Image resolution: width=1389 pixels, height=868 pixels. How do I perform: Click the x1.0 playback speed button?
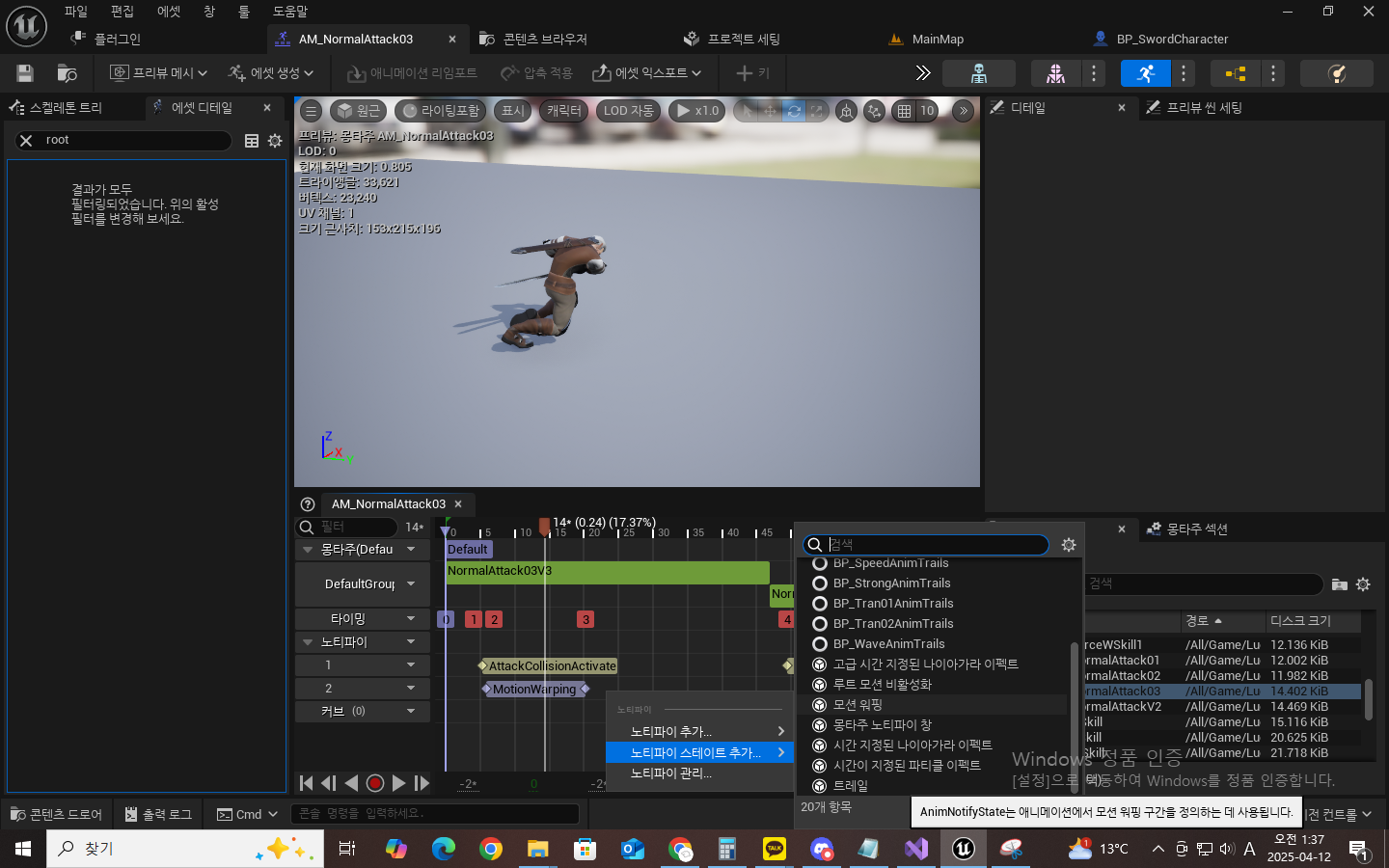[697, 111]
